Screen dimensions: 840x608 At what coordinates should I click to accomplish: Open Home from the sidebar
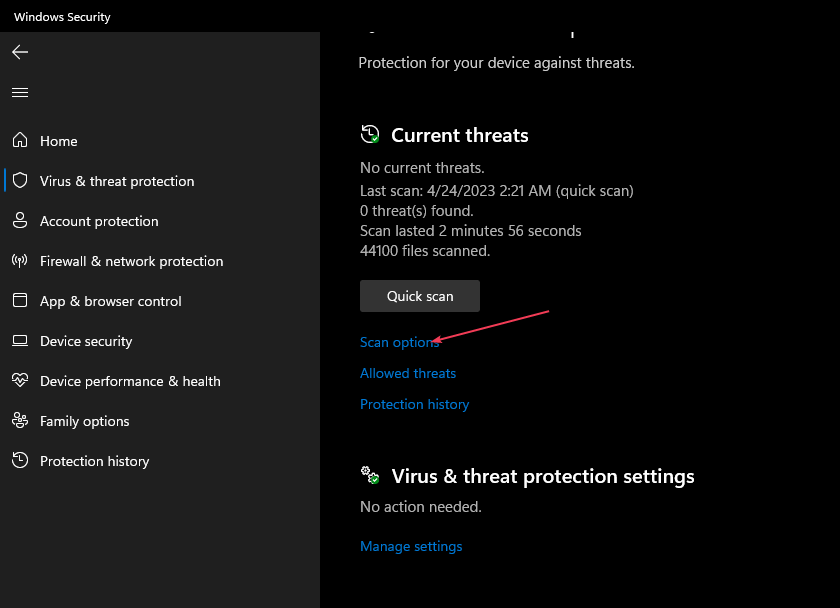58,141
